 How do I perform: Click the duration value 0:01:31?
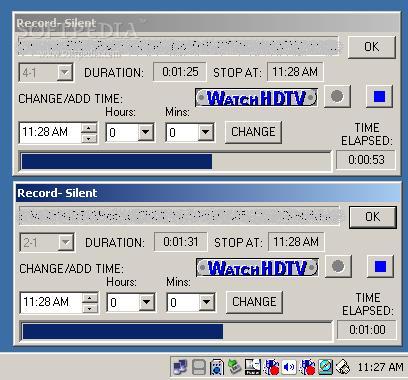point(181,242)
